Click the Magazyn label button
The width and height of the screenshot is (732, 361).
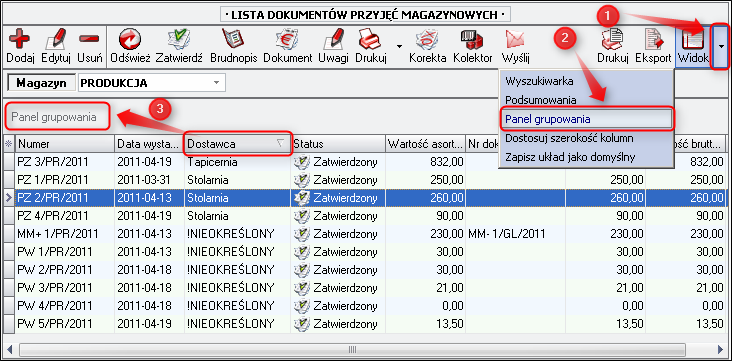point(41,83)
